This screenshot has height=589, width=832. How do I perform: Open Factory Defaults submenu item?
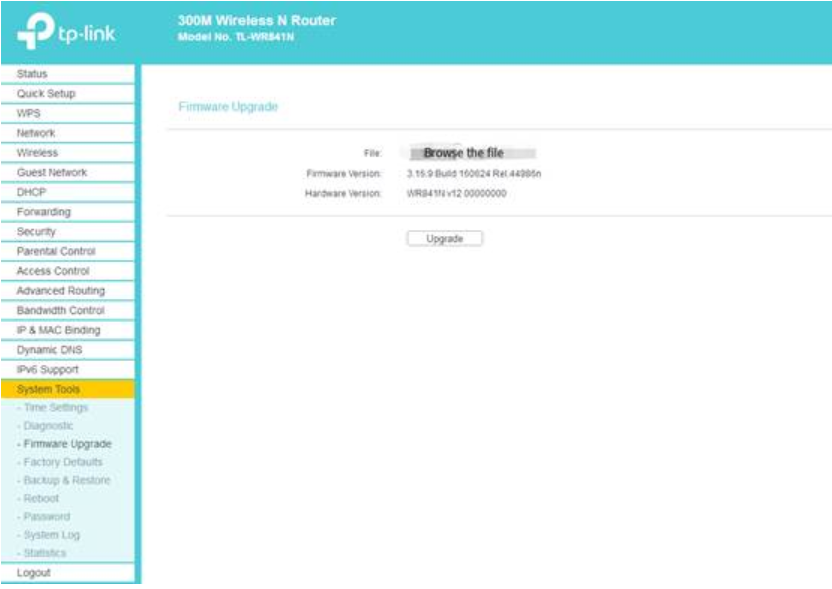pyautogui.click(x=63, y=462)
